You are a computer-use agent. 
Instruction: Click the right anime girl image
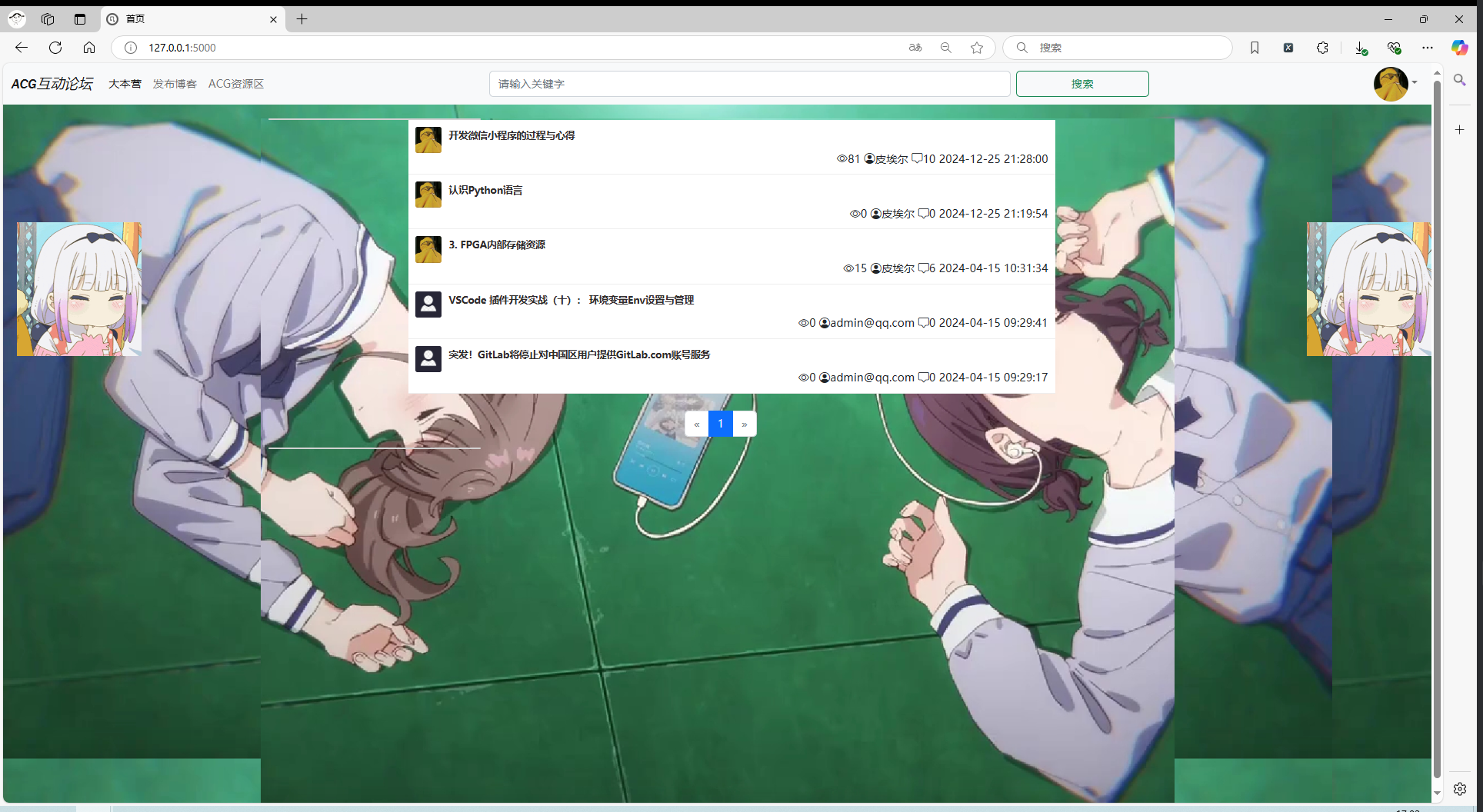tap(1369, 289)
